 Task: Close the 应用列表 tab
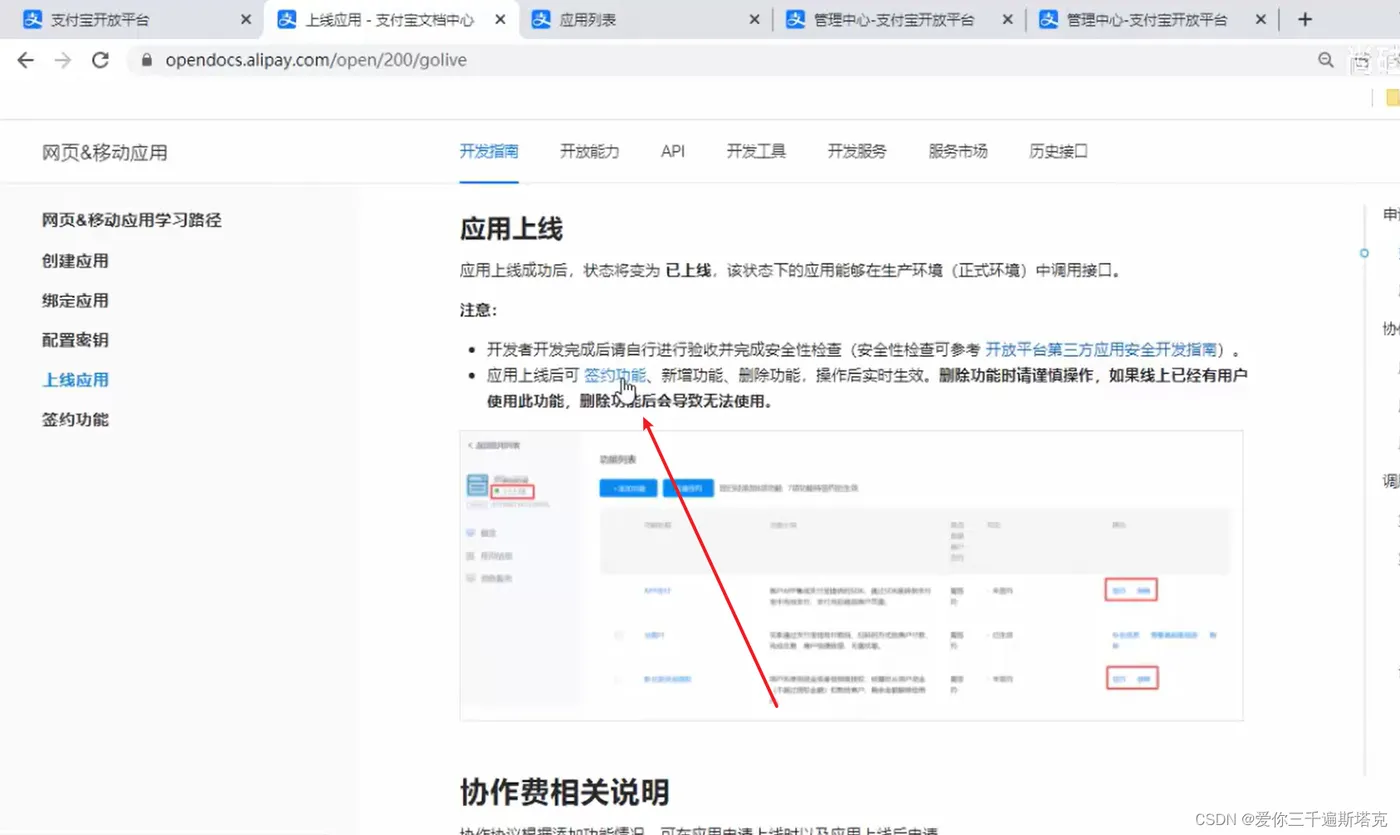pyautogui.click(x=754, y=20)
